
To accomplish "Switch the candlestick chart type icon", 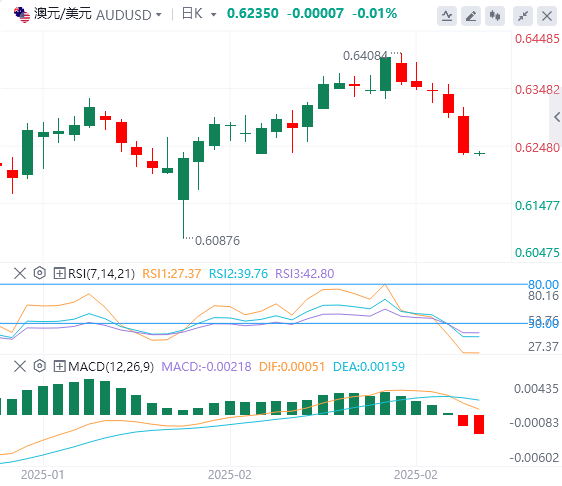I will point(495,16).
